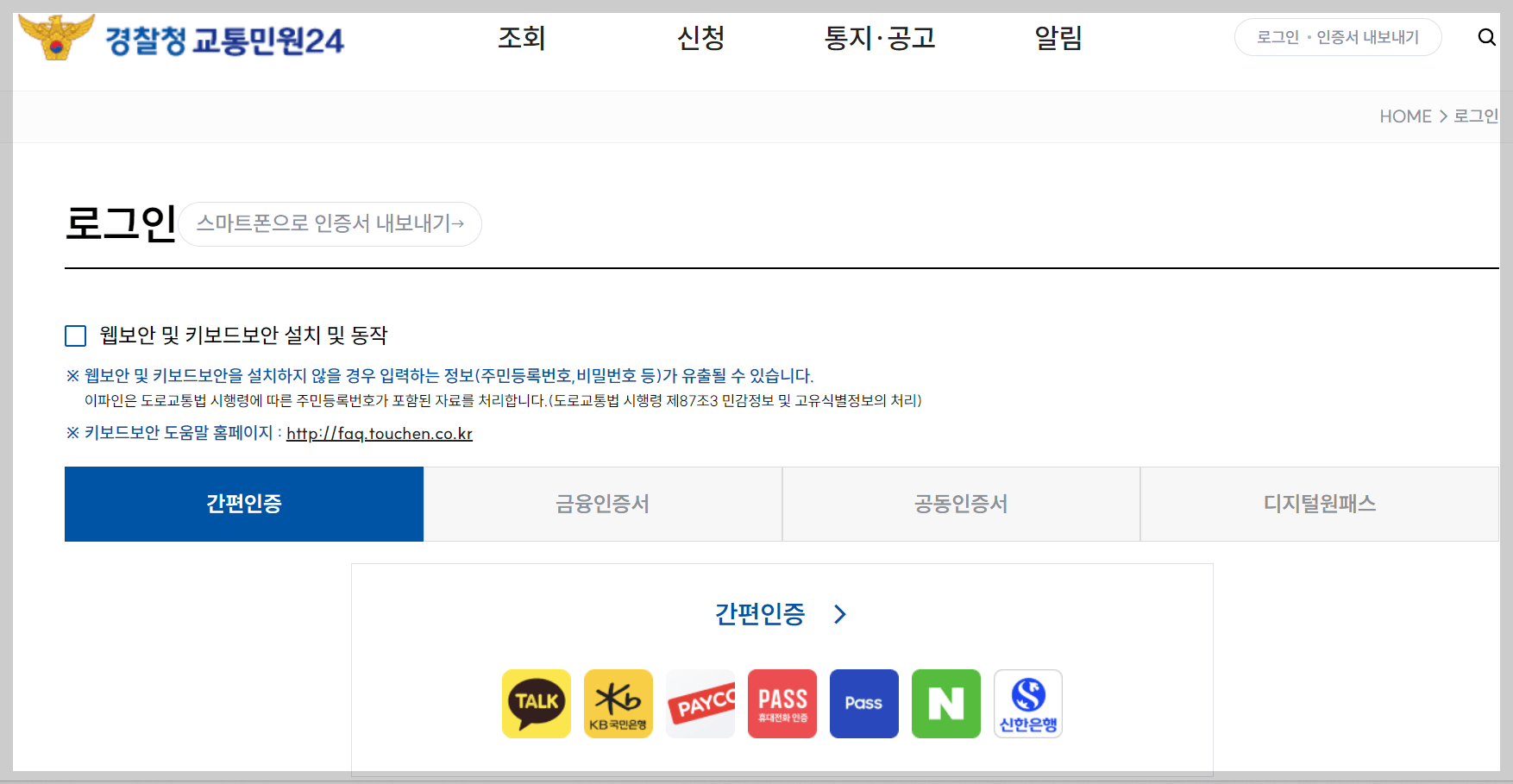Open the faq.touchen.co.kr help link
Image resolution: width=1513 pixels, height=784 pixels.
tap(379, 434)
